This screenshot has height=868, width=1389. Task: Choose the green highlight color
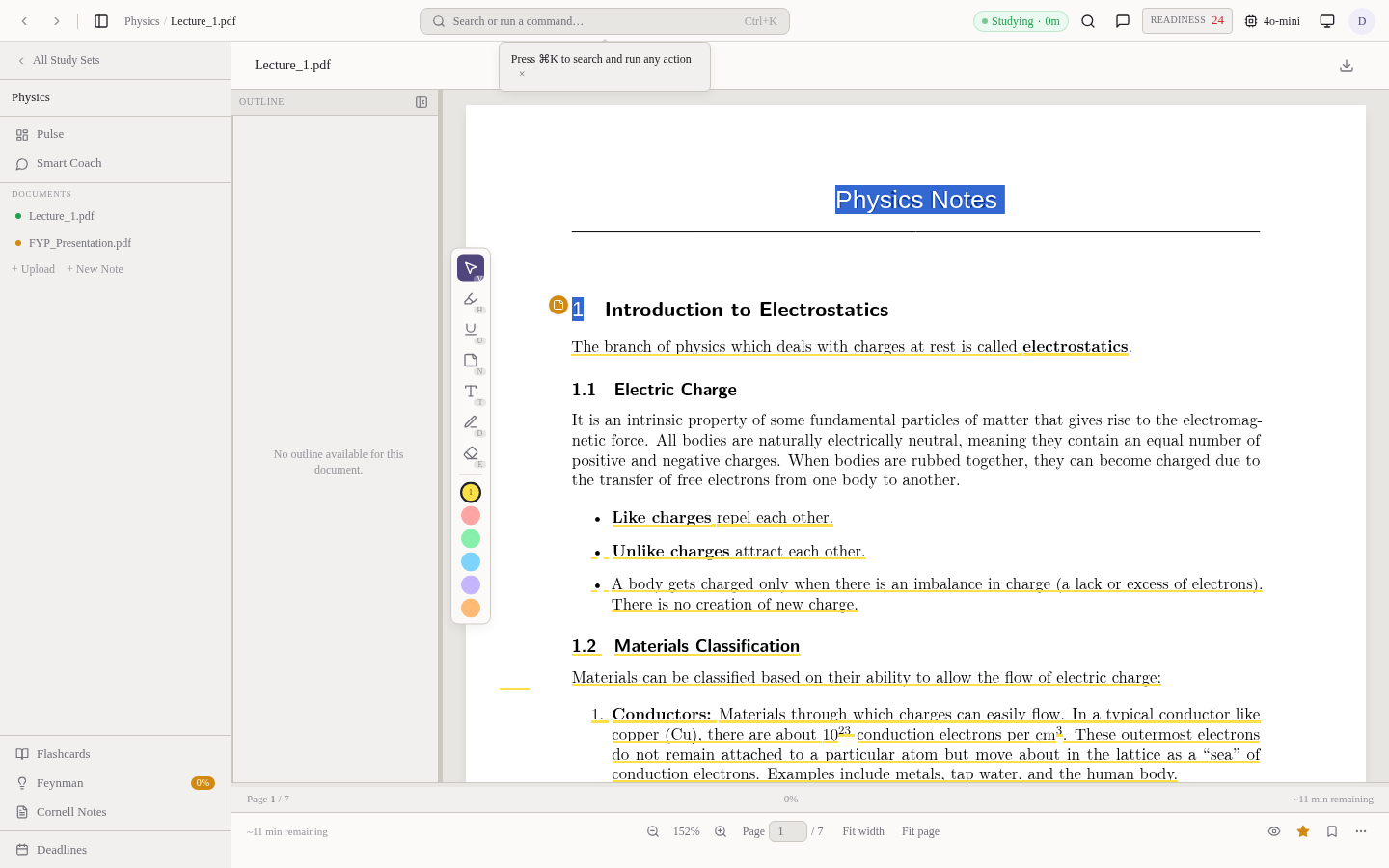tap(471, 539)
